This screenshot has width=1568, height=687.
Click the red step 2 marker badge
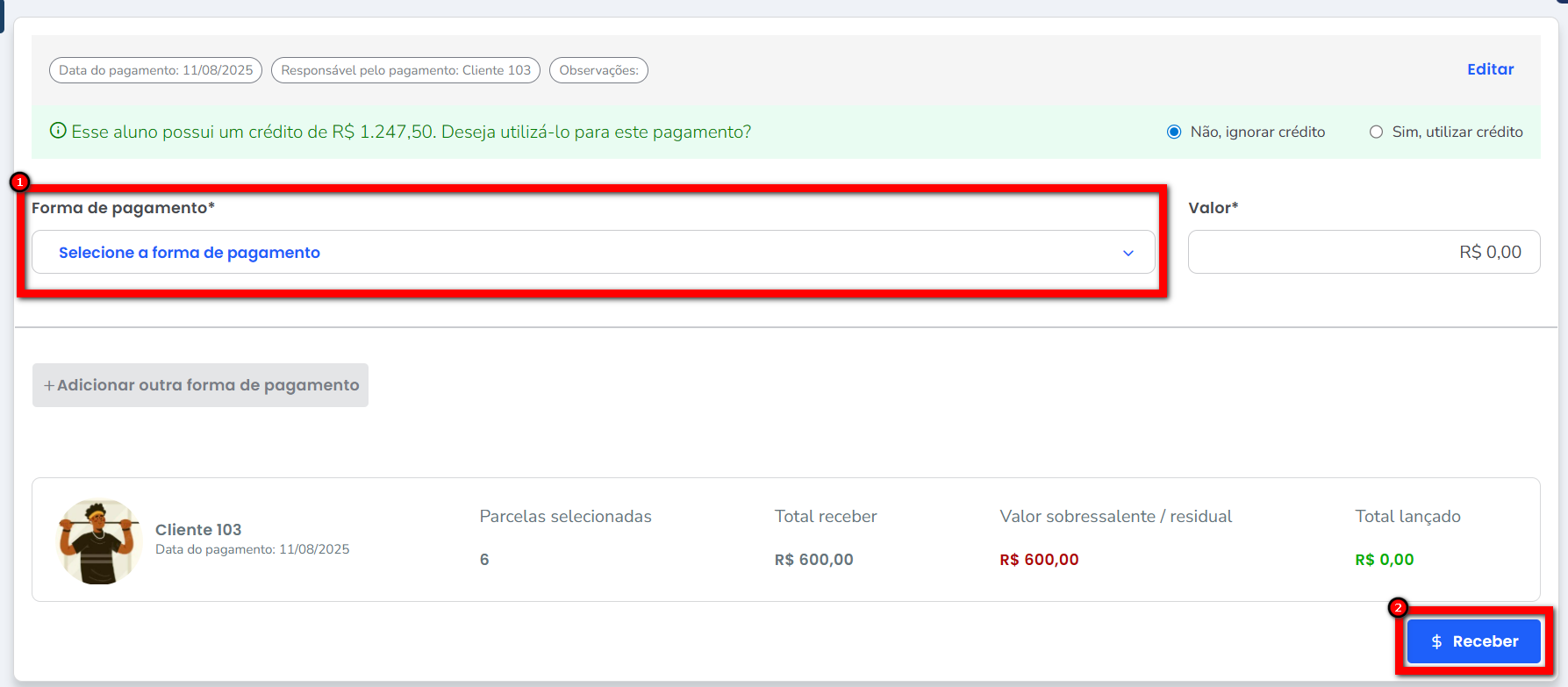[1398, 607]
